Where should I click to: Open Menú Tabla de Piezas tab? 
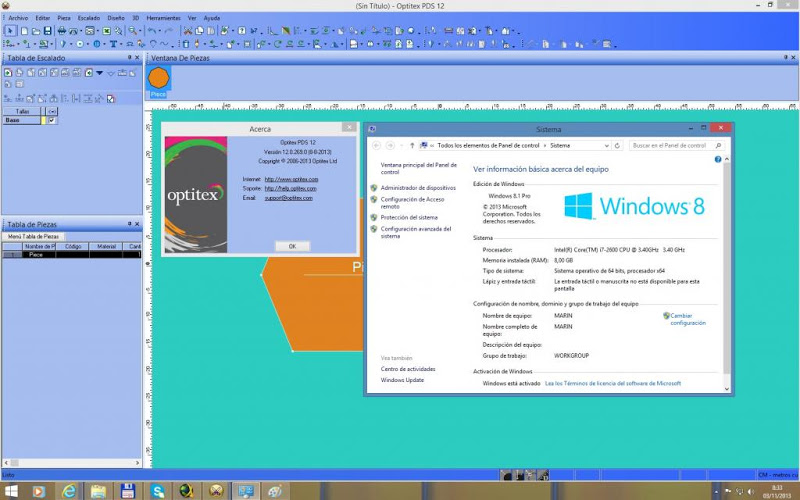click(x=33, y=237)
